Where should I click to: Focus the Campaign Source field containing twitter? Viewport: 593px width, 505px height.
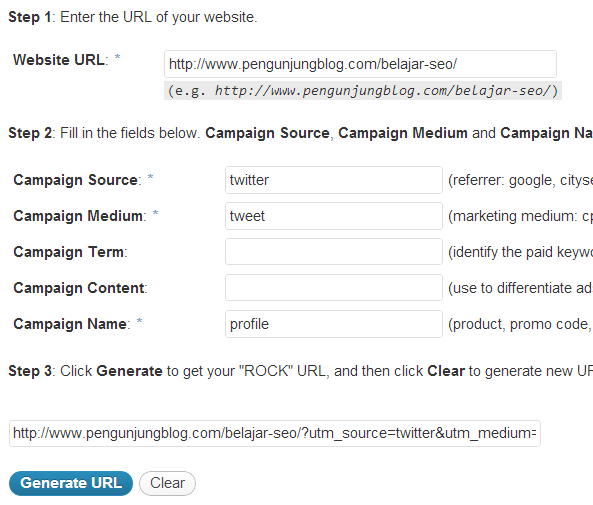pyautogui.click(x=334, y=180)
